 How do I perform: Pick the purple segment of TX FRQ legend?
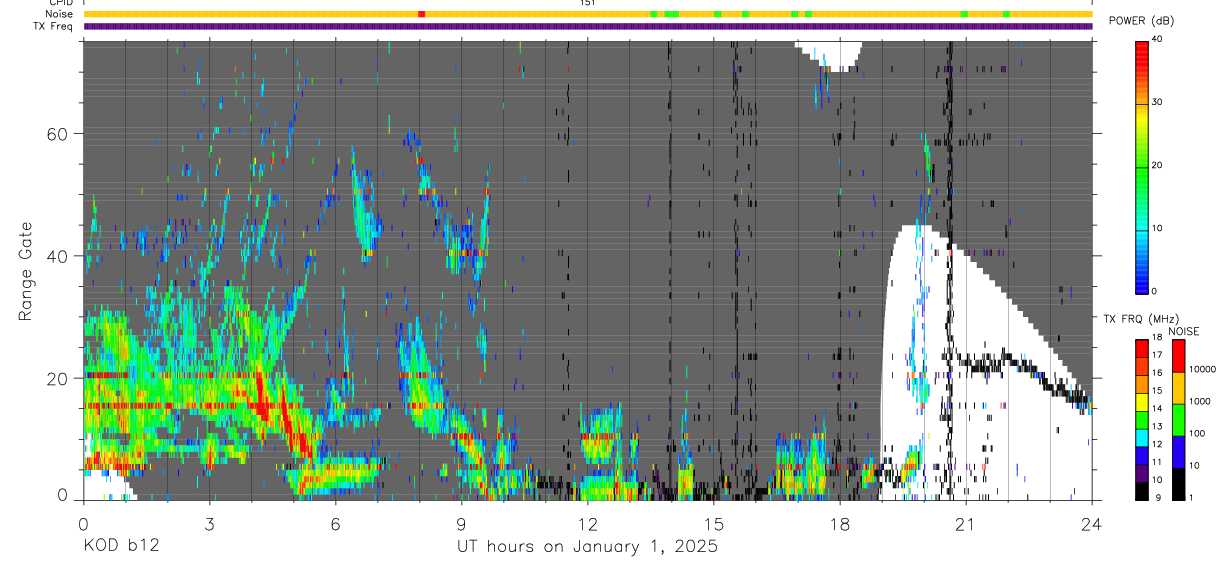point(1142,473)
